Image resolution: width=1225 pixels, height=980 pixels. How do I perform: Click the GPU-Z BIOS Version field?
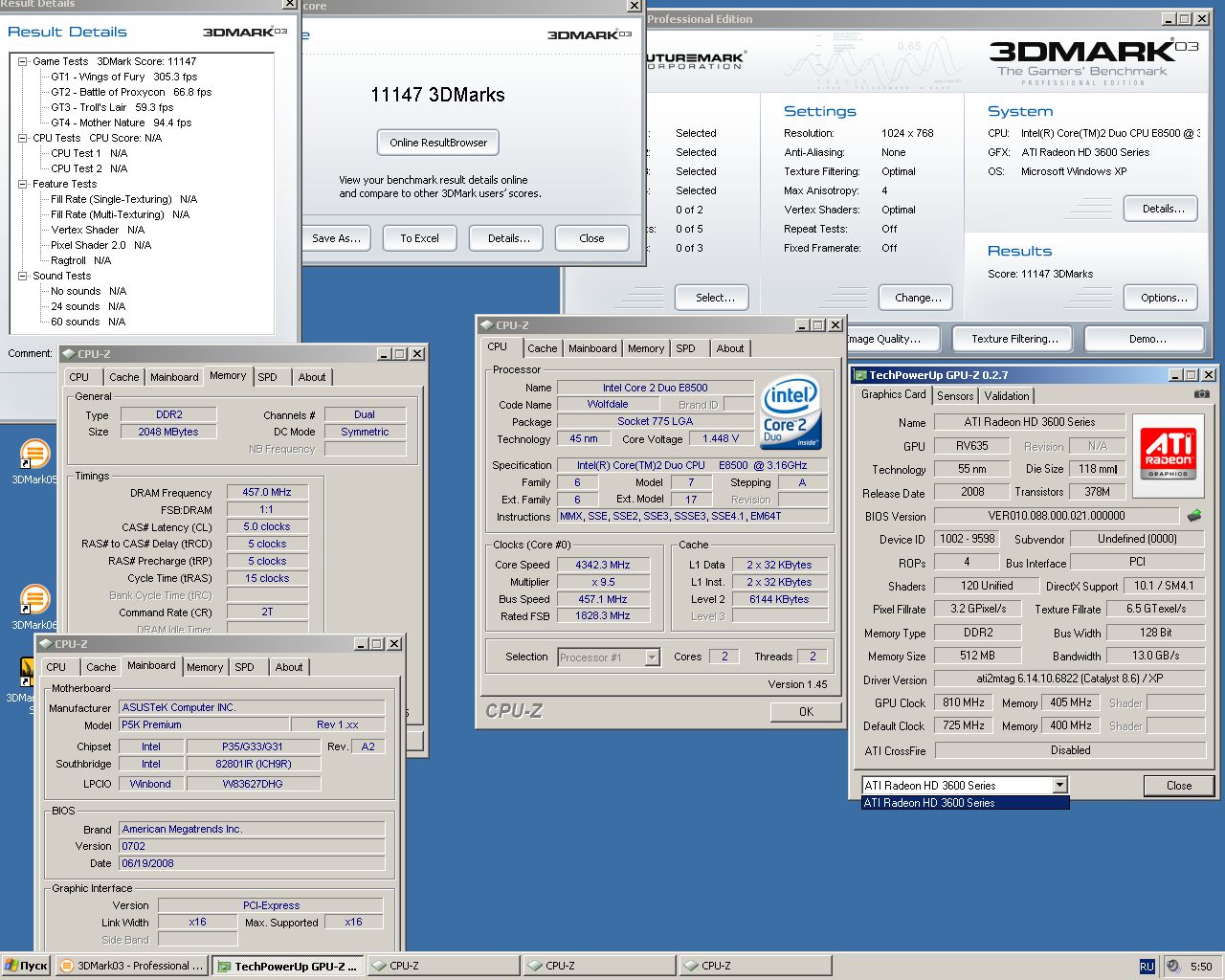[x=1057, y=515]
